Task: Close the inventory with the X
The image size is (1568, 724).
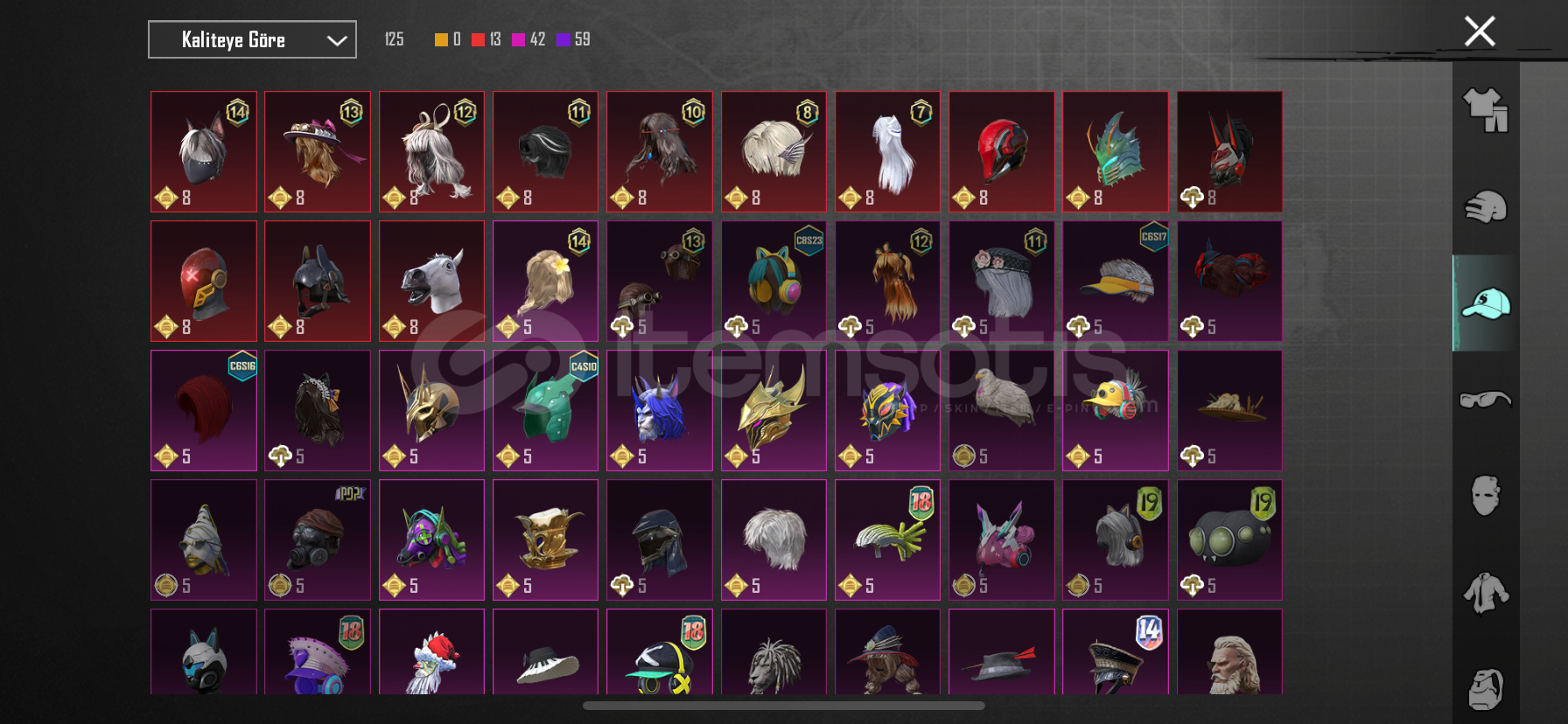Action: coord(1480,31)
